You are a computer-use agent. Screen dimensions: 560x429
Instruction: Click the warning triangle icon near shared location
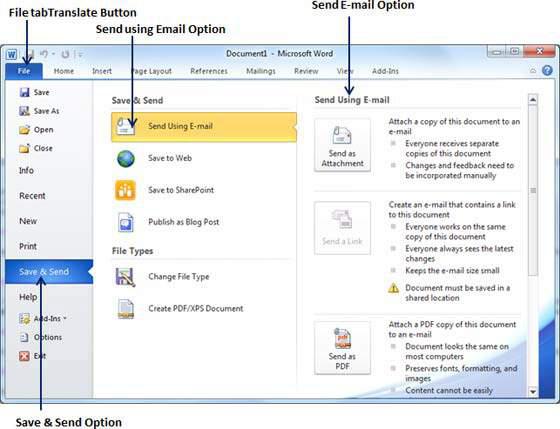[393, 288]
